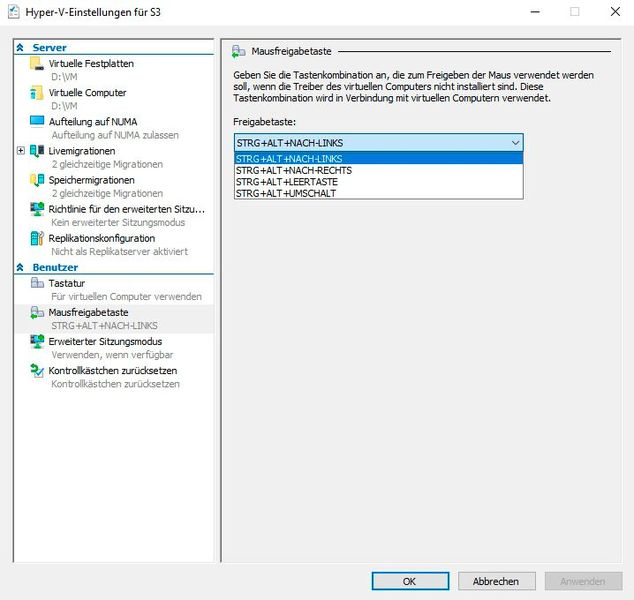Open Richtlinie für den erweiterten Sitzu... entry

[x=127, y=209]
